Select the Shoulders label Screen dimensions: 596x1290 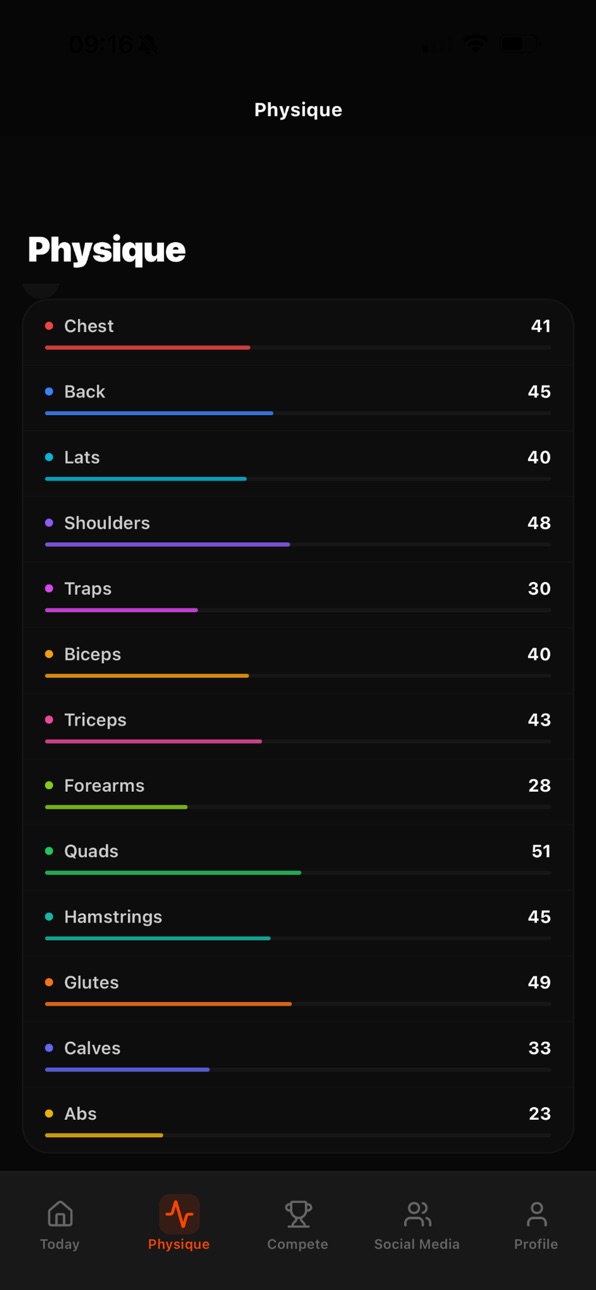click(107, 523)
